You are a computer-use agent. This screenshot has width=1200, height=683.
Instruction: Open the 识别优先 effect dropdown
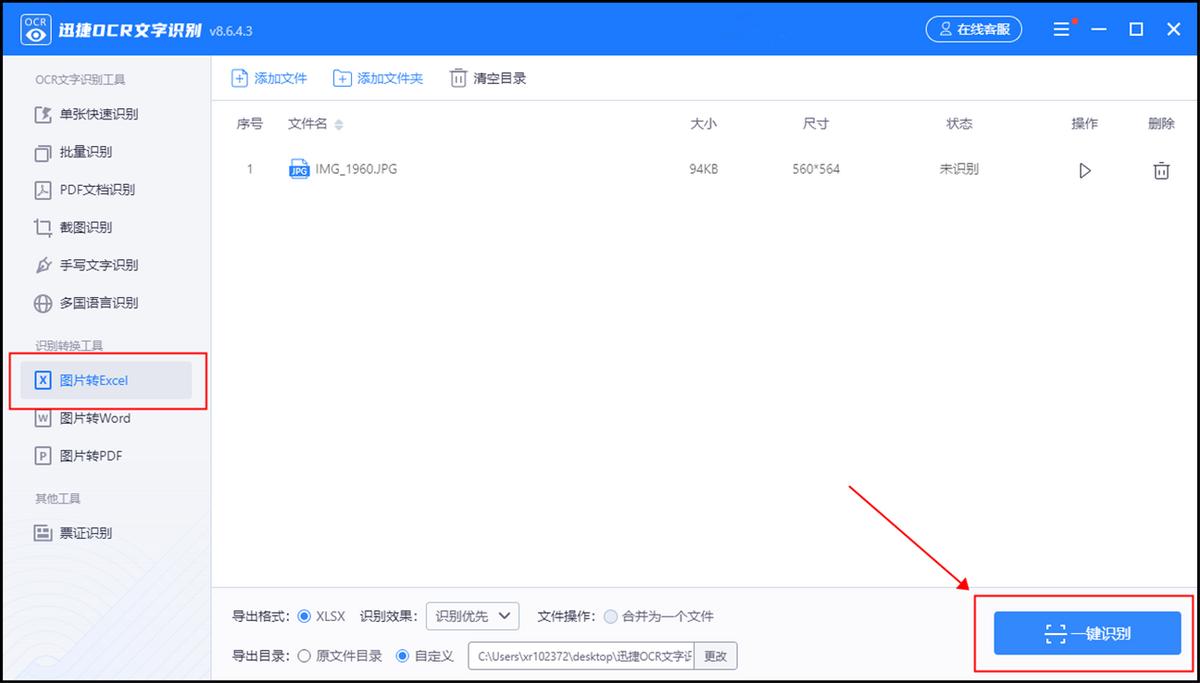point(472,616)
